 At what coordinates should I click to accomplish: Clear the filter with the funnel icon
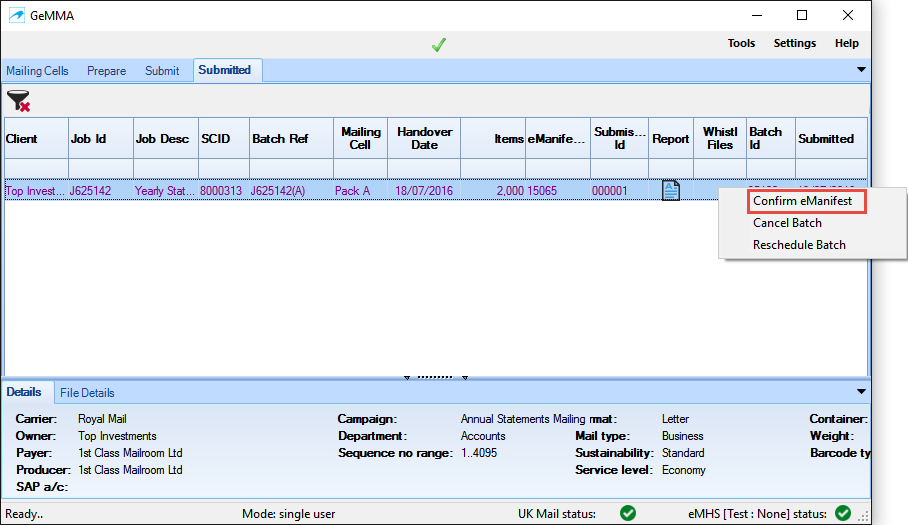tap(18, 101)
